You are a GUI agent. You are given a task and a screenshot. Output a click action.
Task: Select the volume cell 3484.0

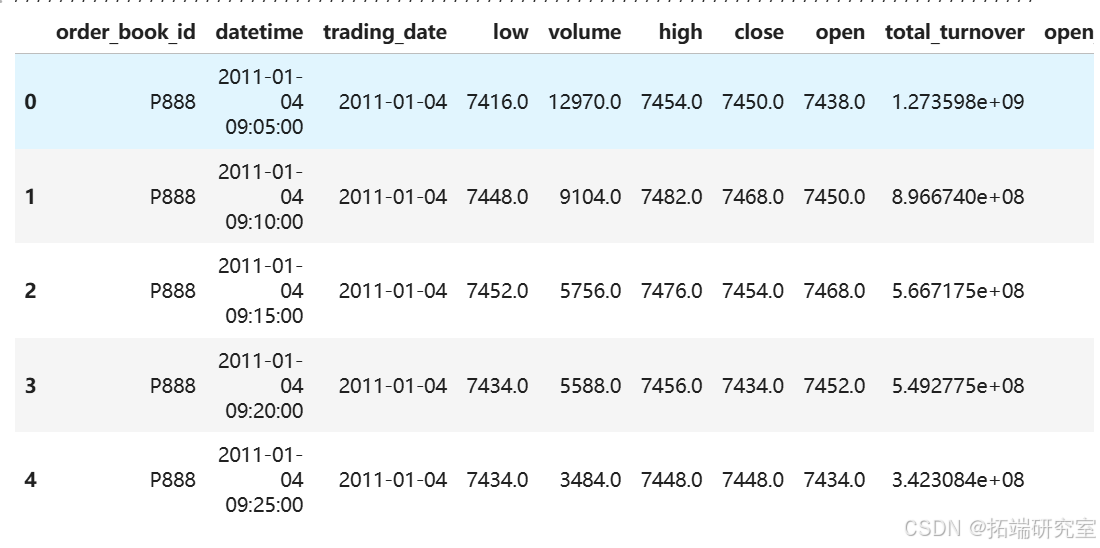(590, 480)
